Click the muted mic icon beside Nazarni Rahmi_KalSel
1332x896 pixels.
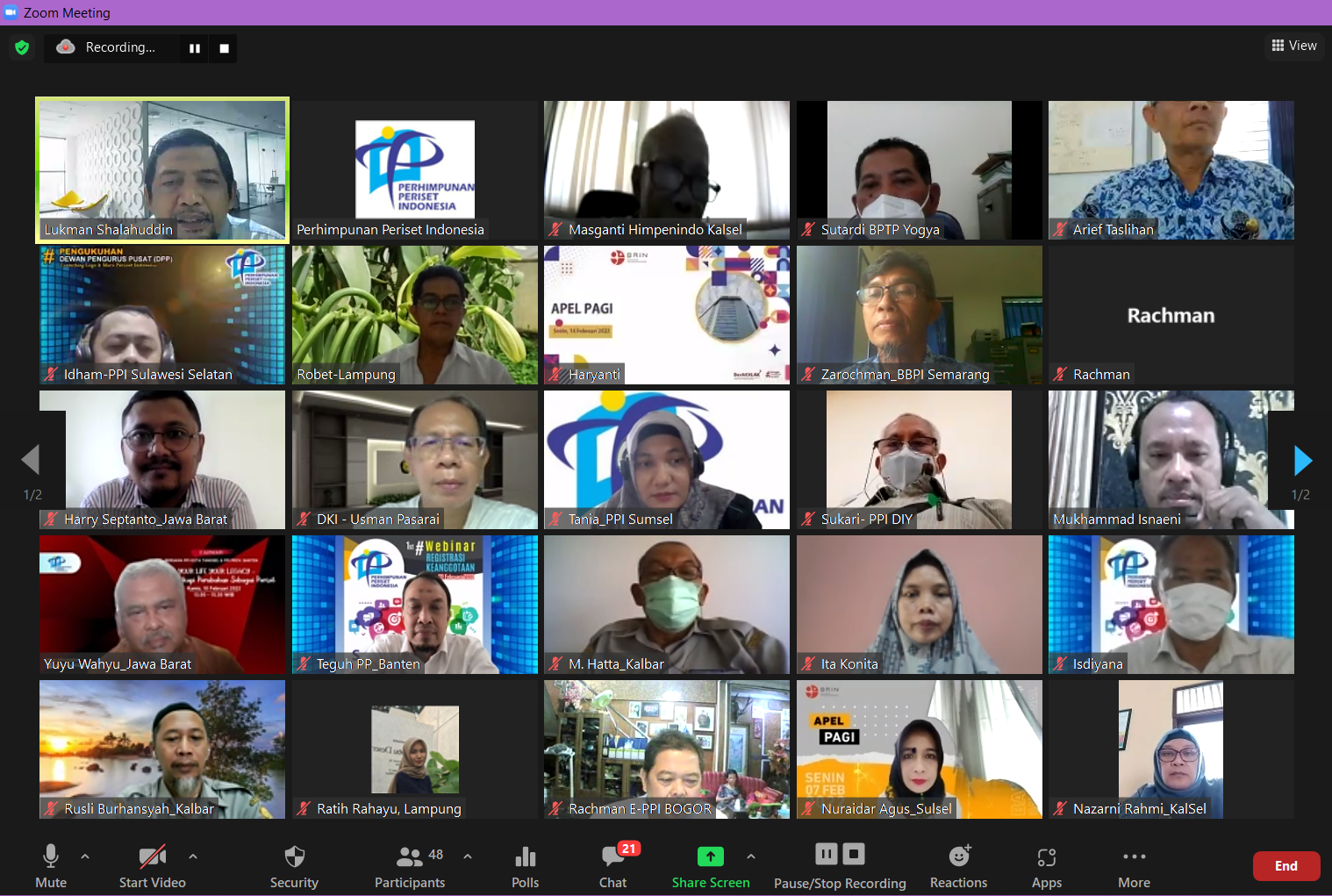click(1061, 809)
